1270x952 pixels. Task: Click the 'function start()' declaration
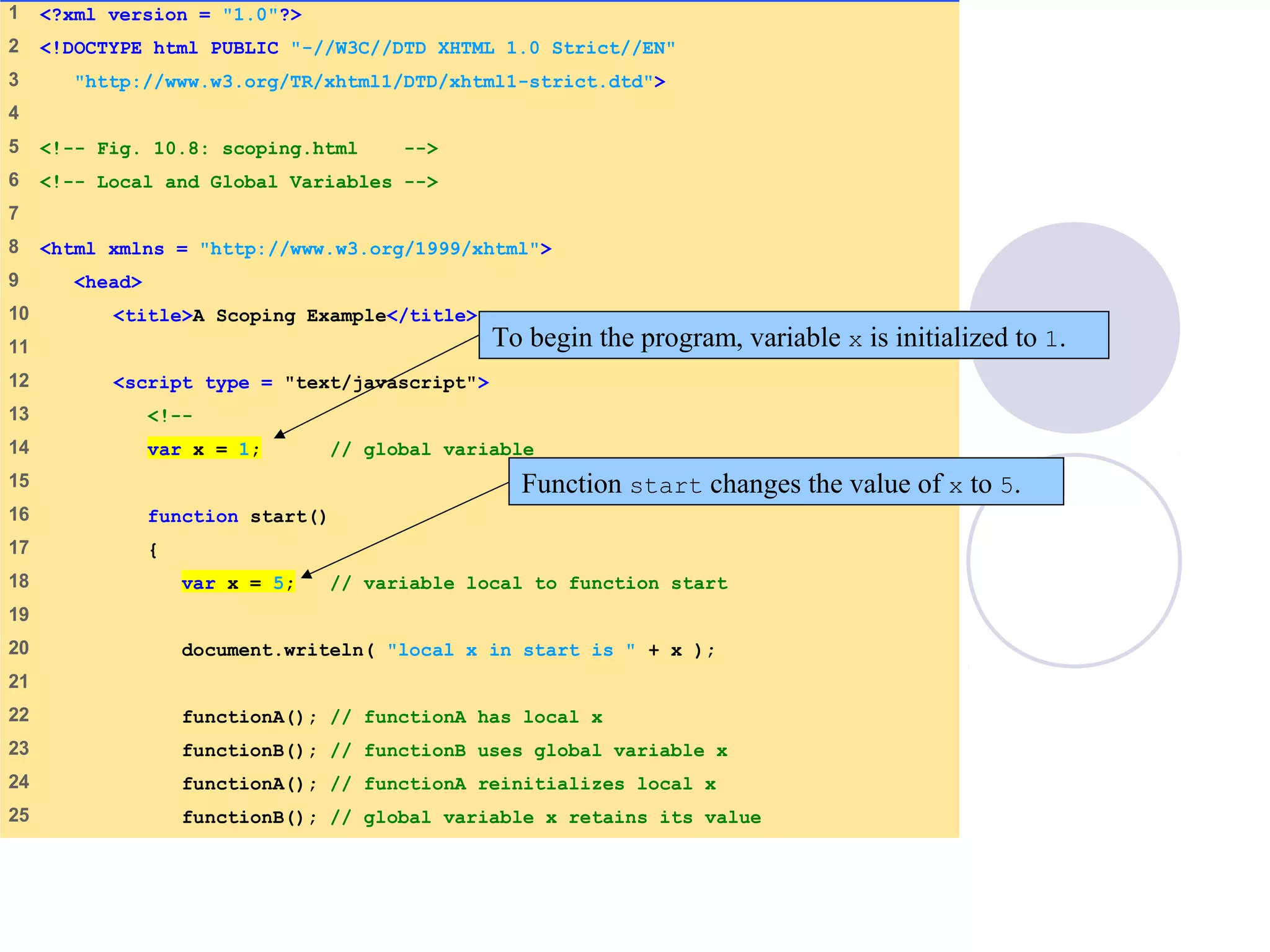pos(237,516)
